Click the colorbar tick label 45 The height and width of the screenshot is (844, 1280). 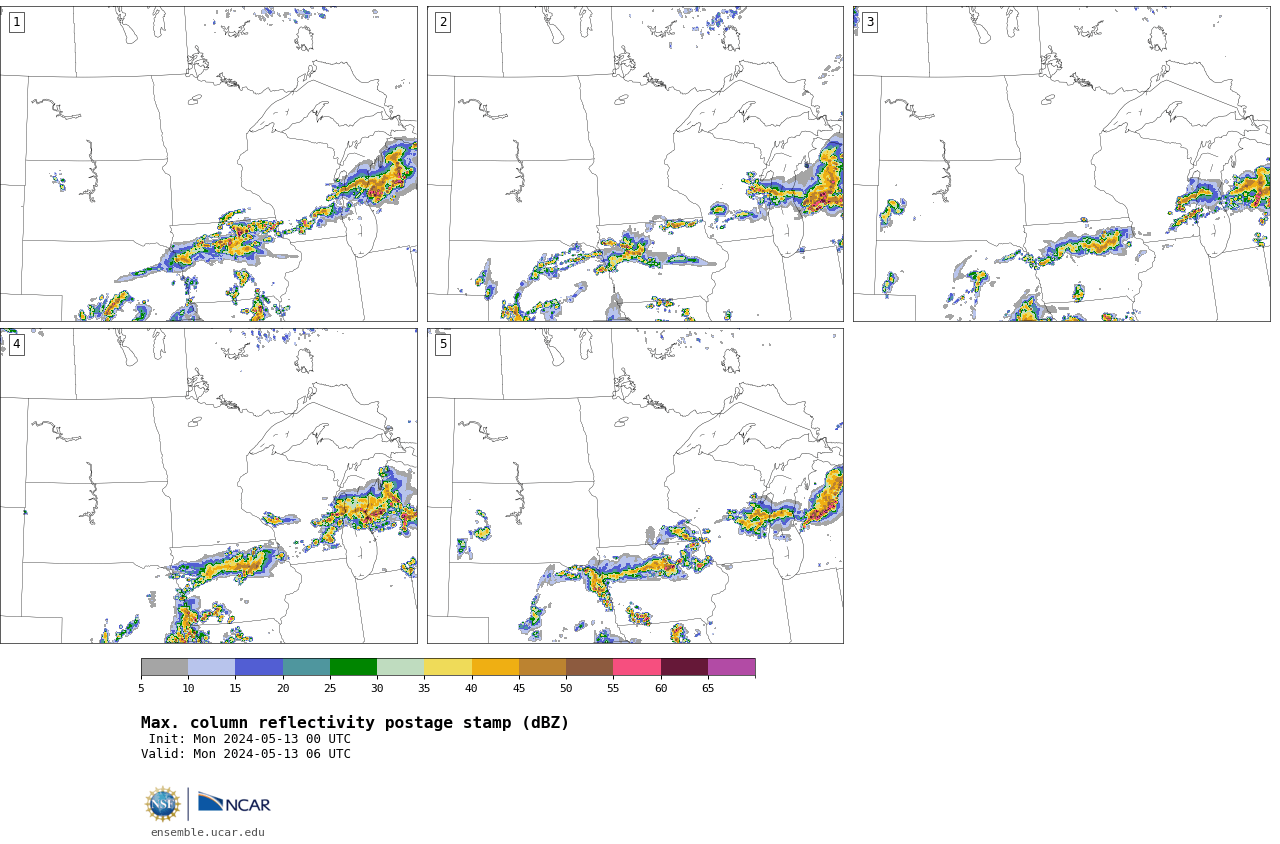[519, 688]
